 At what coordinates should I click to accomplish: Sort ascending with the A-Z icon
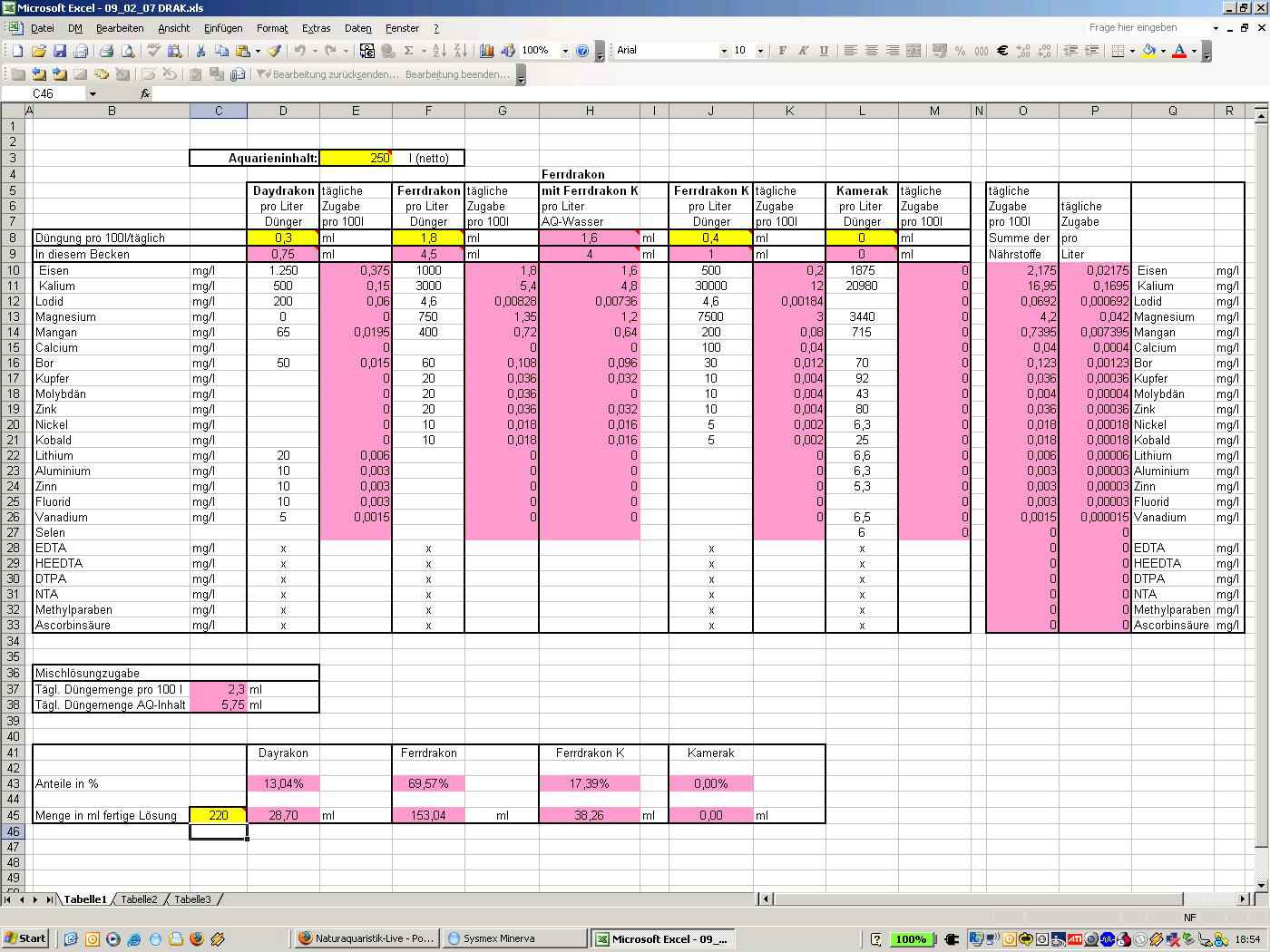coord(439,52)
